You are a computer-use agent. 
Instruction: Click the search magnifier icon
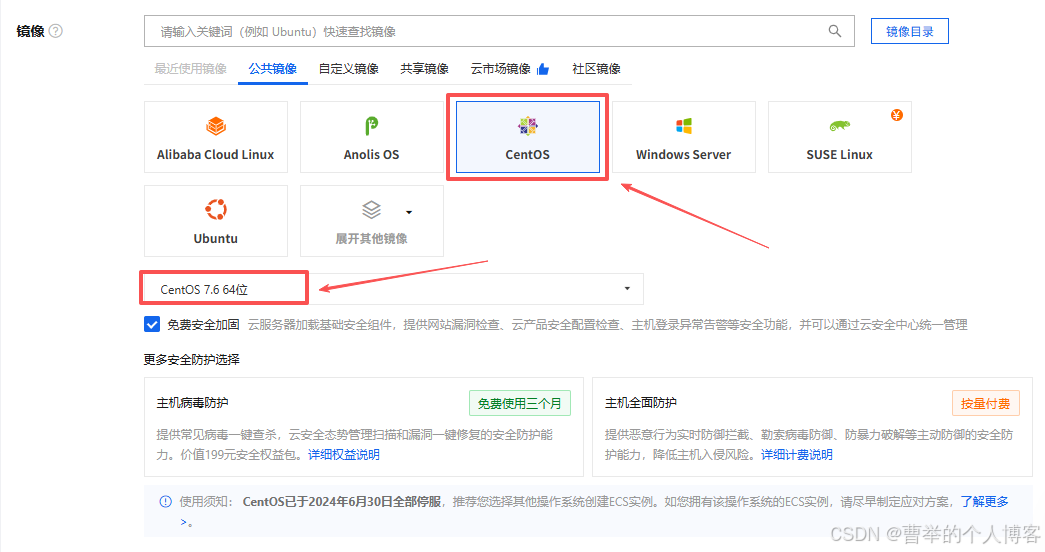pyautogui.click(x=834, y=31)
